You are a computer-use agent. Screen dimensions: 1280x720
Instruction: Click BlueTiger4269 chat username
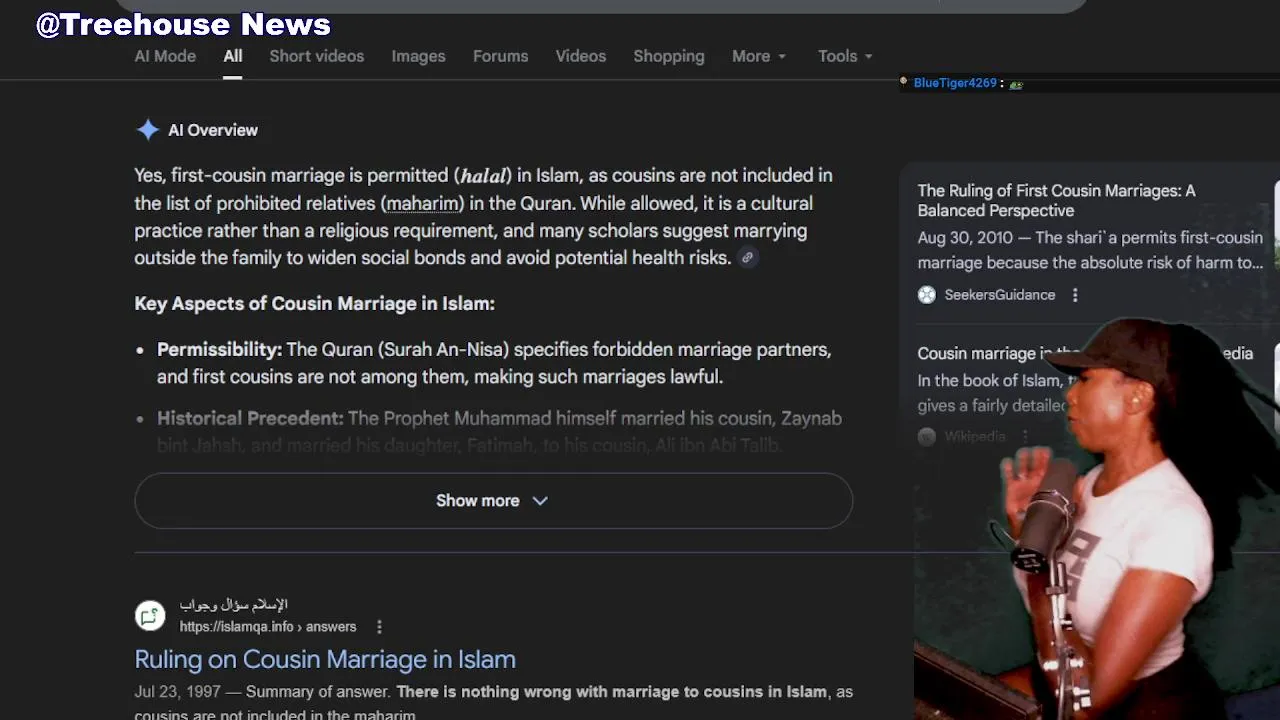pos(955,83)
